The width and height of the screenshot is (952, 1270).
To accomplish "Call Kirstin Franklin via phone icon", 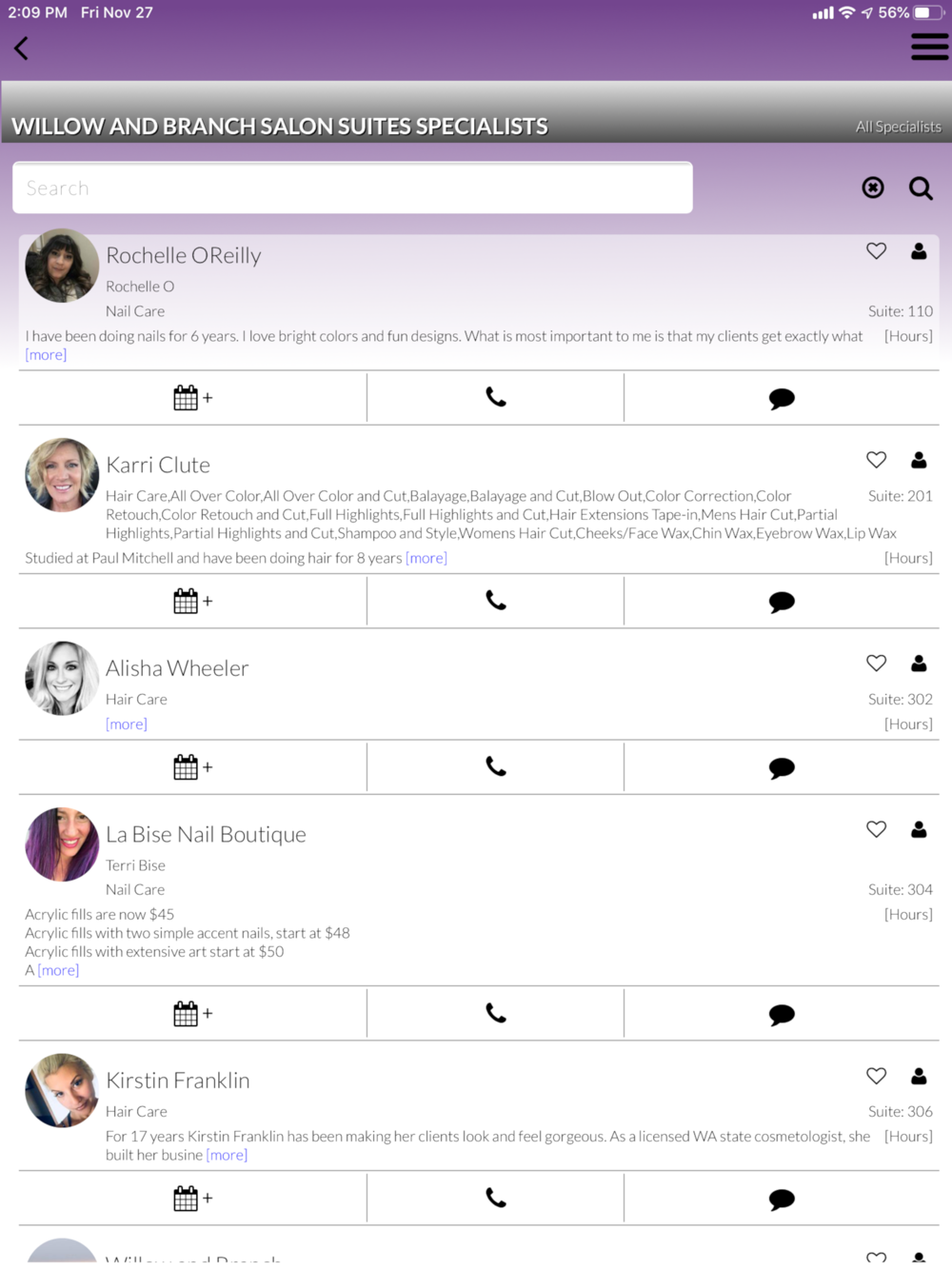I will (x=496, y=1198).
